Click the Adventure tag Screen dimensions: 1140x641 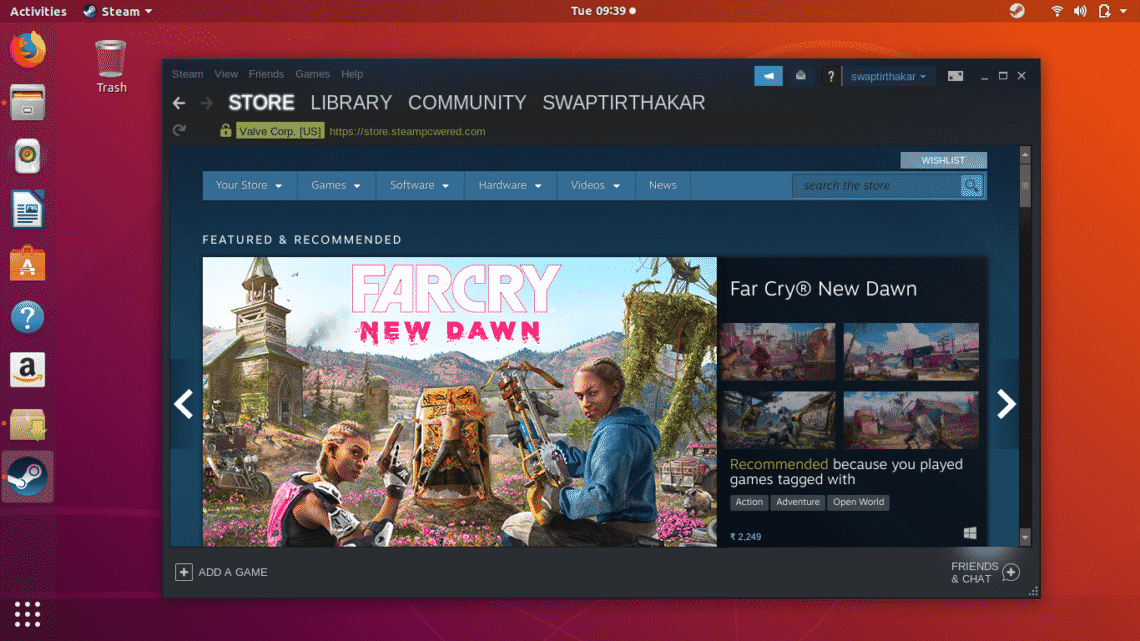click(798, 502)
